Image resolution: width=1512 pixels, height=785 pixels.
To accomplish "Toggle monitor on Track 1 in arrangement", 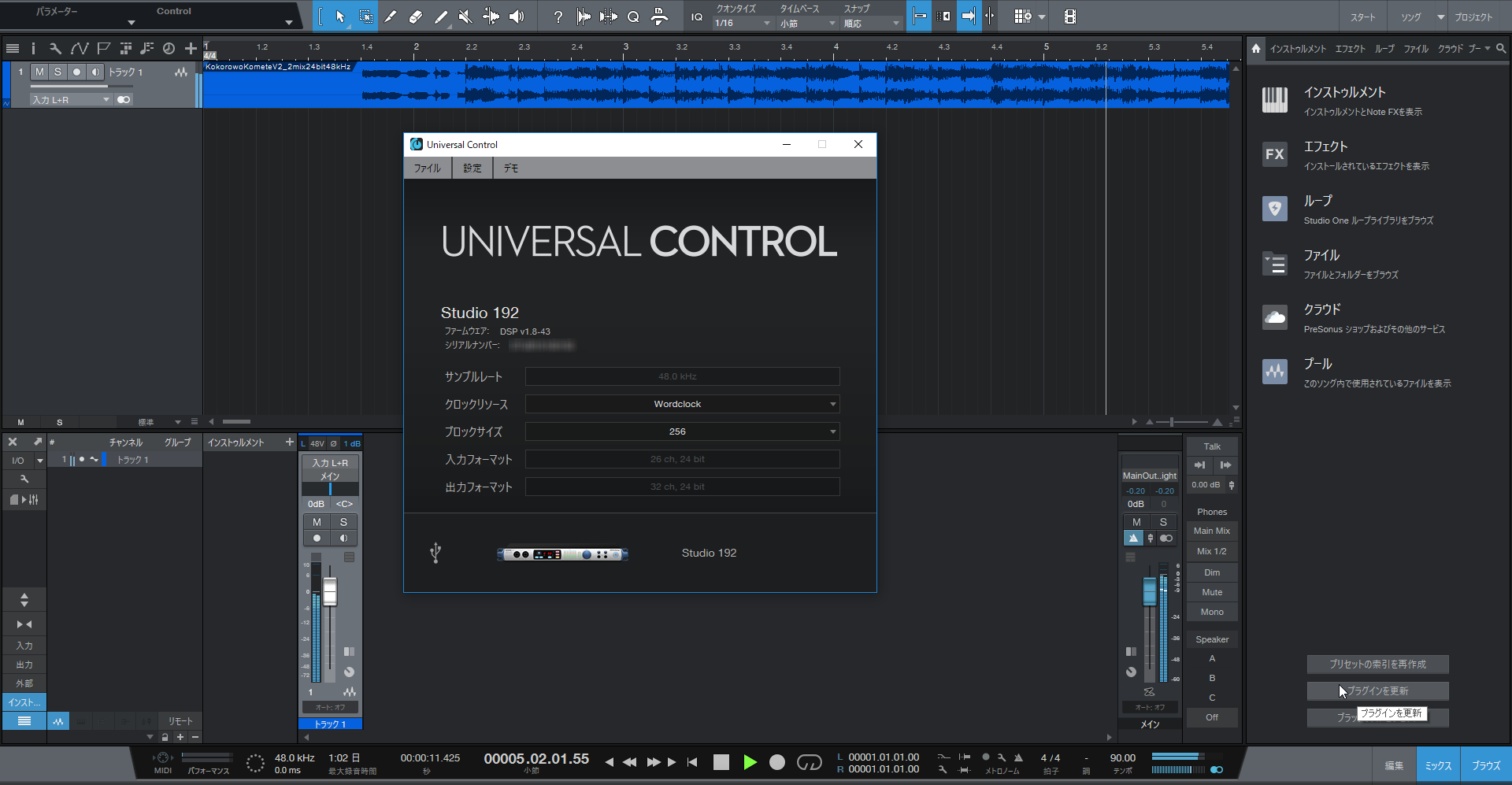I will (95, 72).
